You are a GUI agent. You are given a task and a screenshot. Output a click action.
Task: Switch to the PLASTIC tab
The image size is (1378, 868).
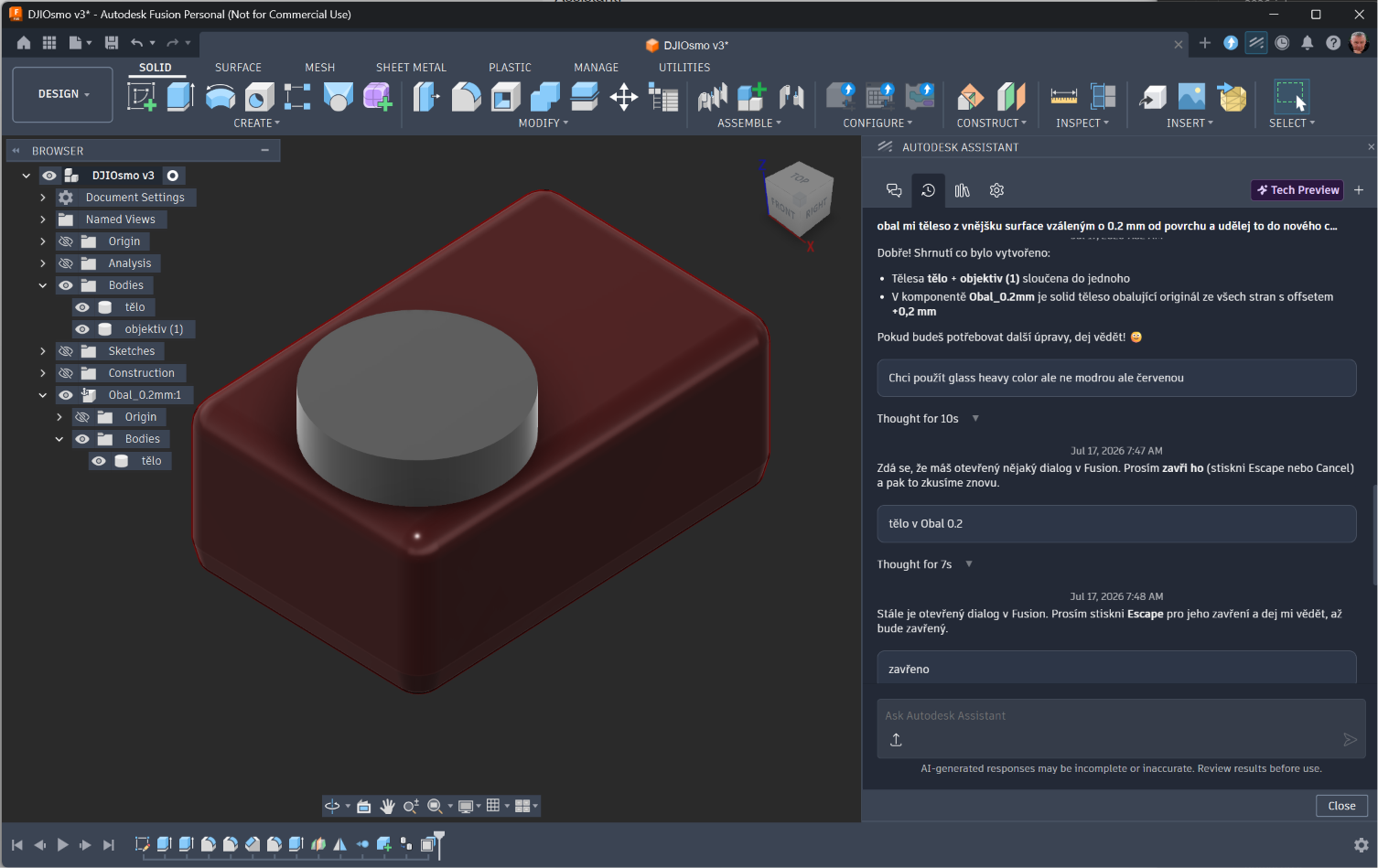pyautogui.click(x=510, y=68)
